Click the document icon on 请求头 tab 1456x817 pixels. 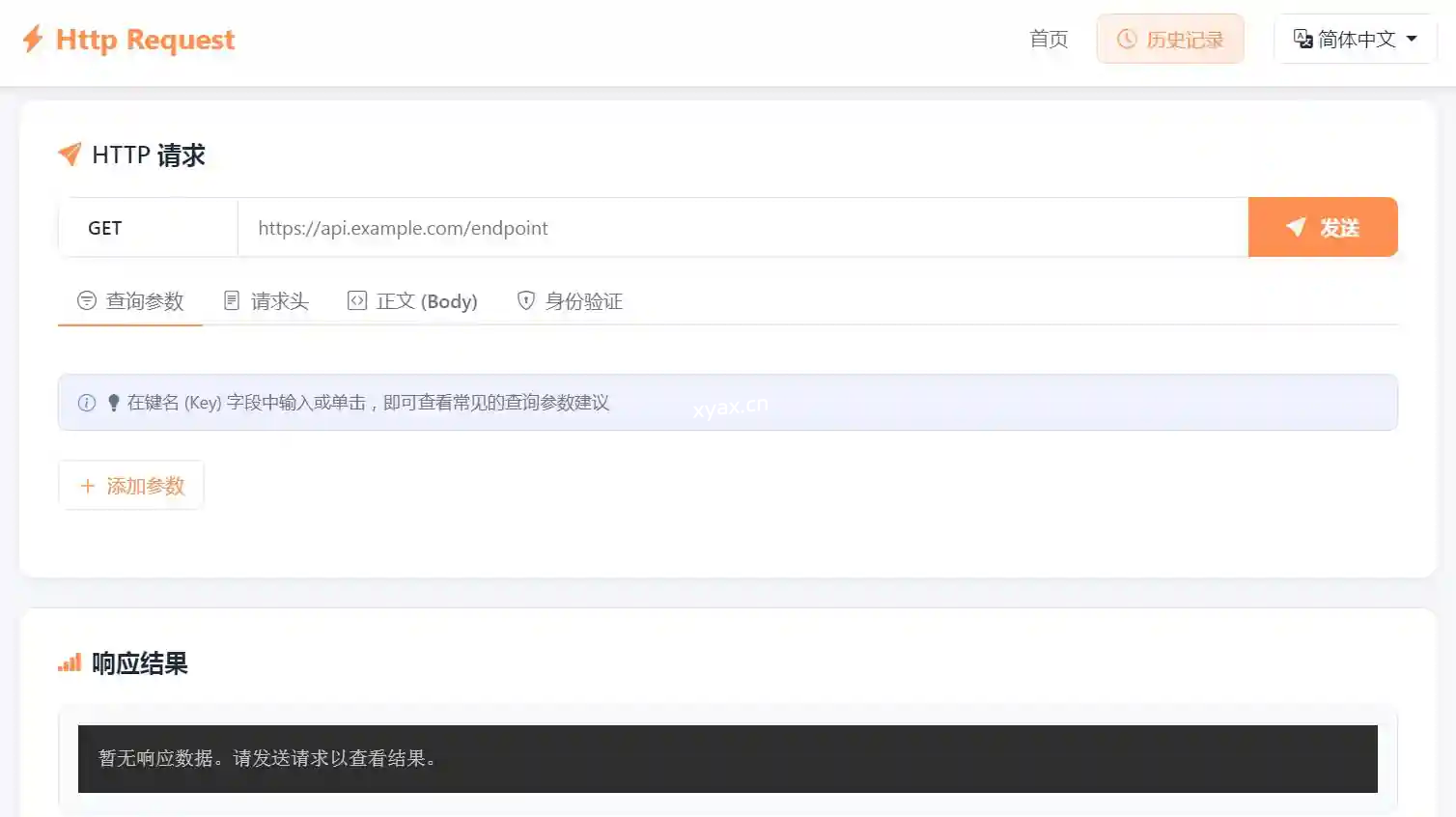[x=232, y=301]
